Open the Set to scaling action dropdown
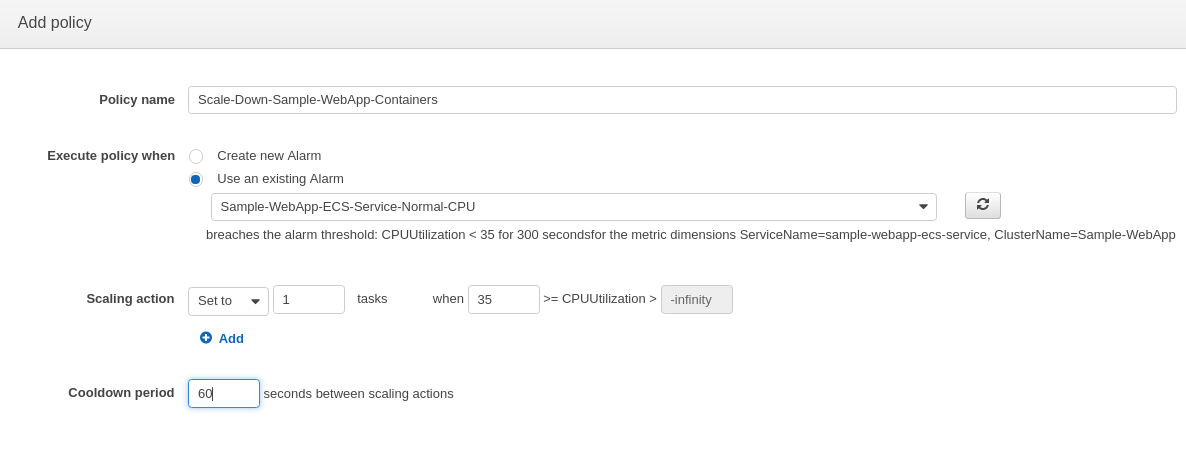Screen dimensions: 1186x450 point(228,301)
